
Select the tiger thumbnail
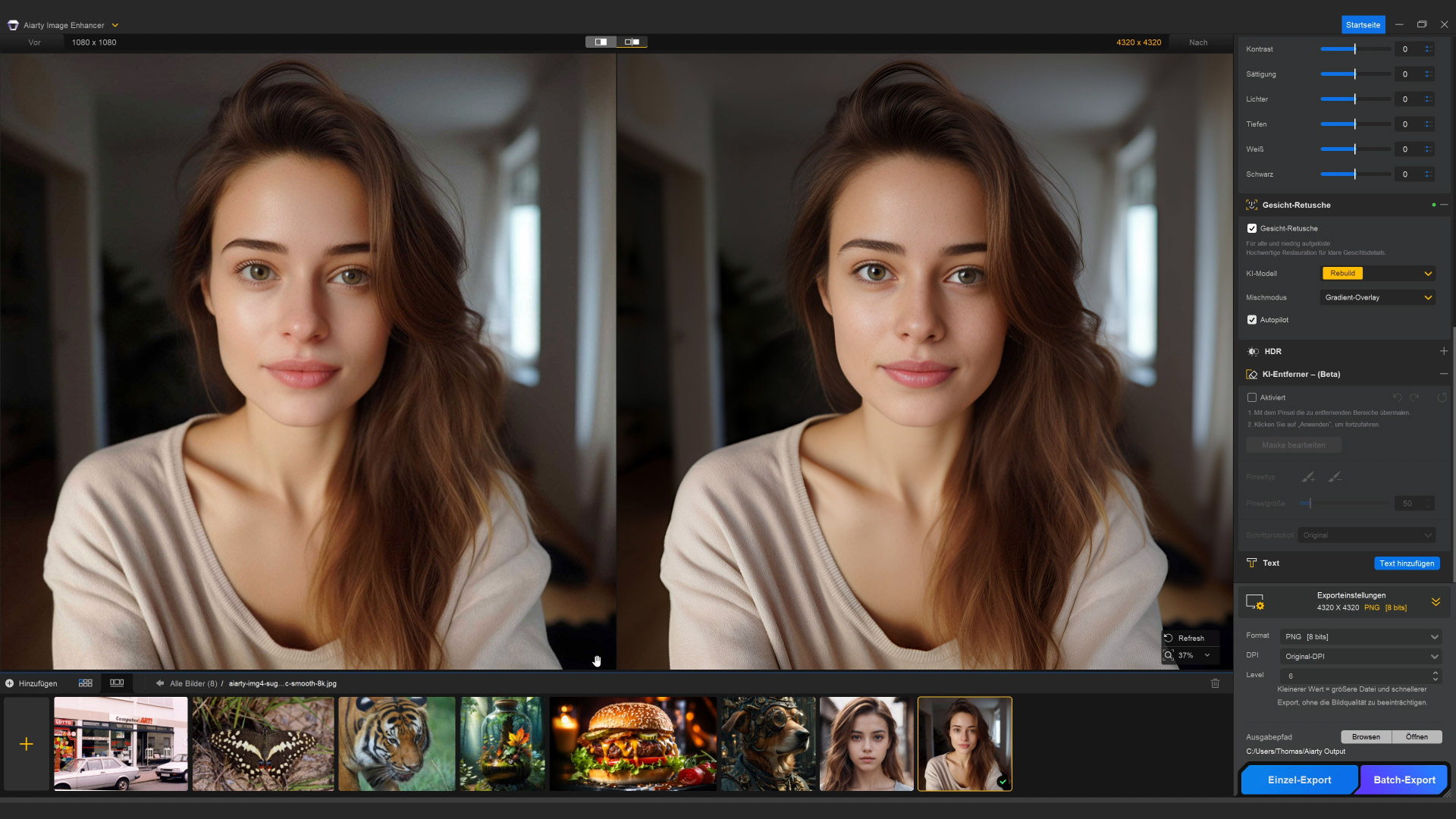397,744
